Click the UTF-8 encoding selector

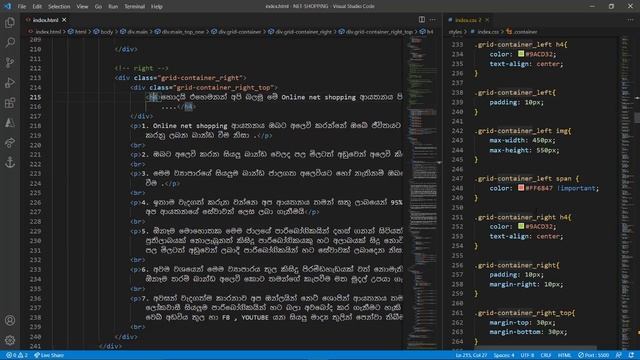click(527, 355)
